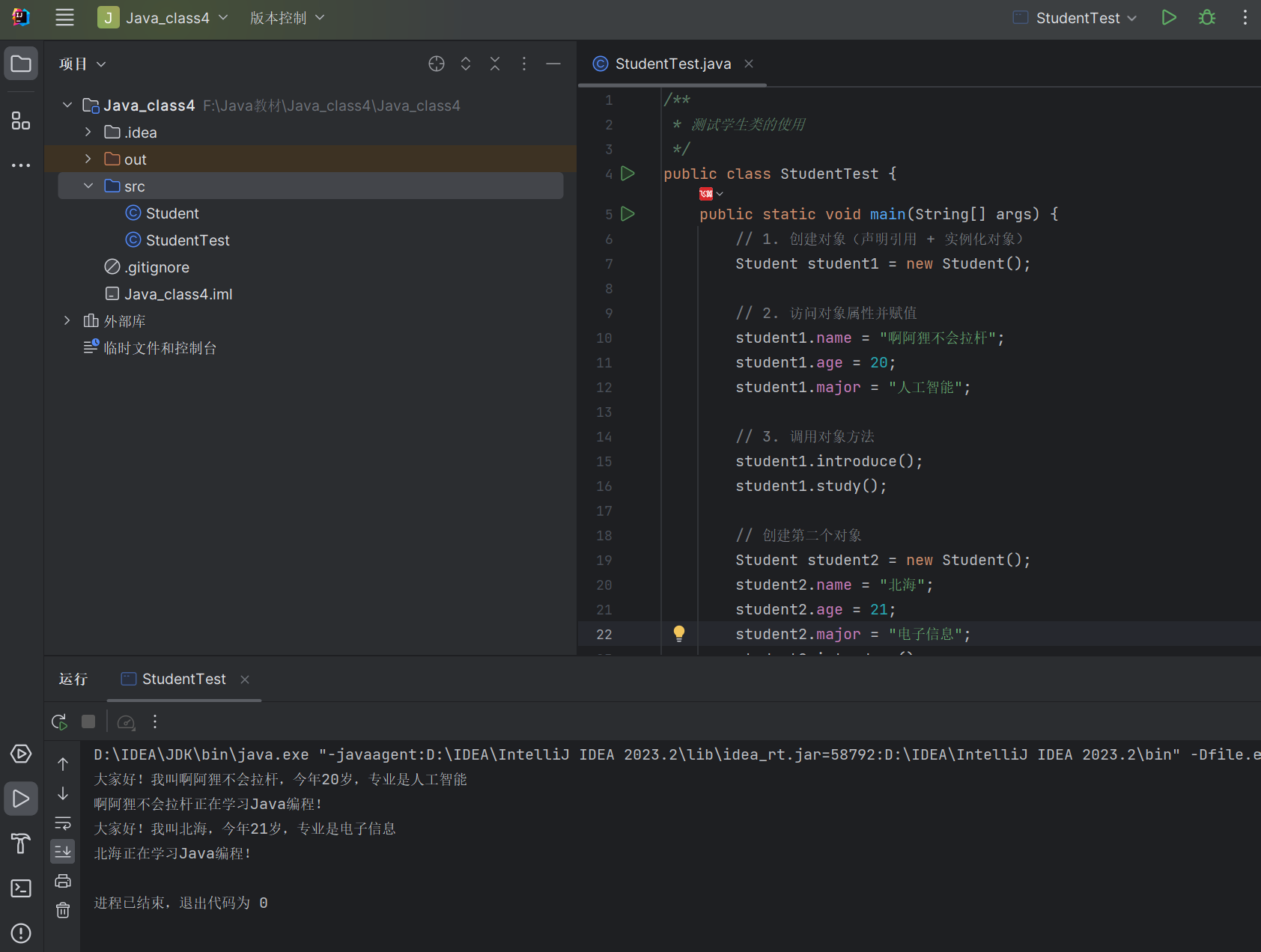Click the yellow lightbulb on line 22
Screen dimensions: 1261x952
point(679,634)
